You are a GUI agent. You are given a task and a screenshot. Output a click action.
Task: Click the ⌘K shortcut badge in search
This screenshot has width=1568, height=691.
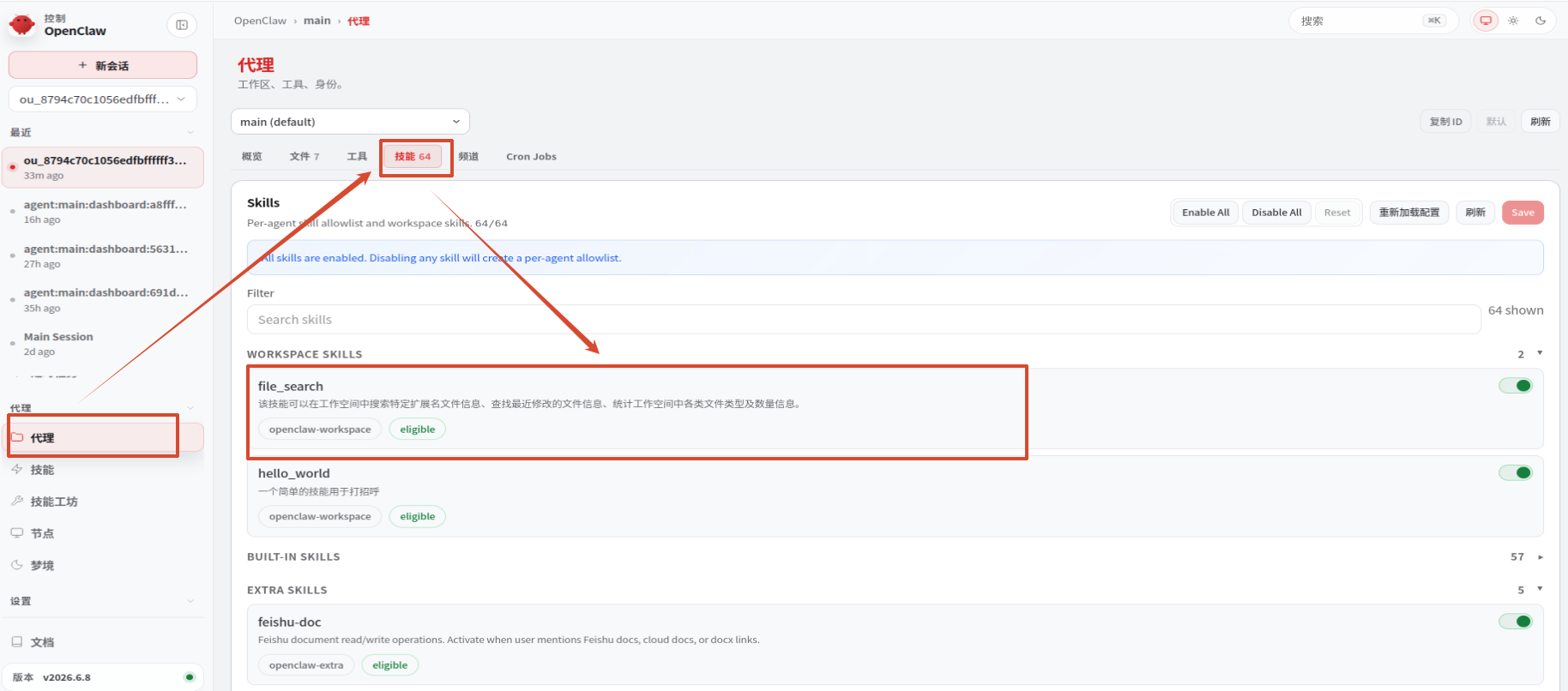coord(1434,21)
